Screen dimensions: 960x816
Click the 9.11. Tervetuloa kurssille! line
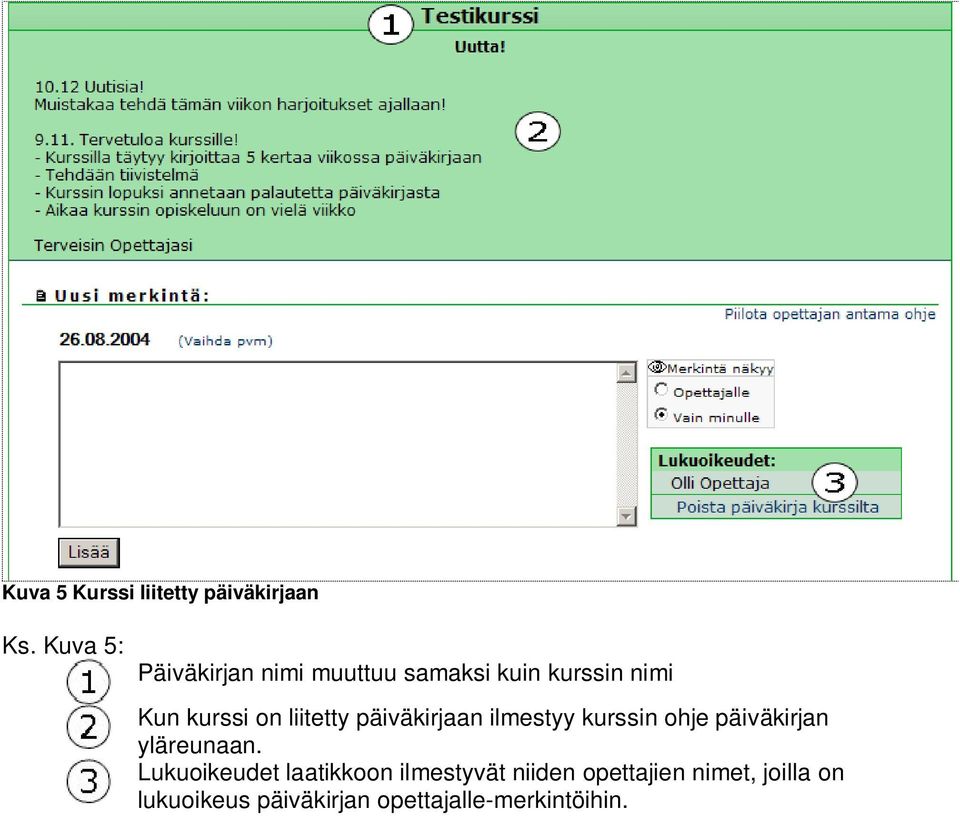137,140
